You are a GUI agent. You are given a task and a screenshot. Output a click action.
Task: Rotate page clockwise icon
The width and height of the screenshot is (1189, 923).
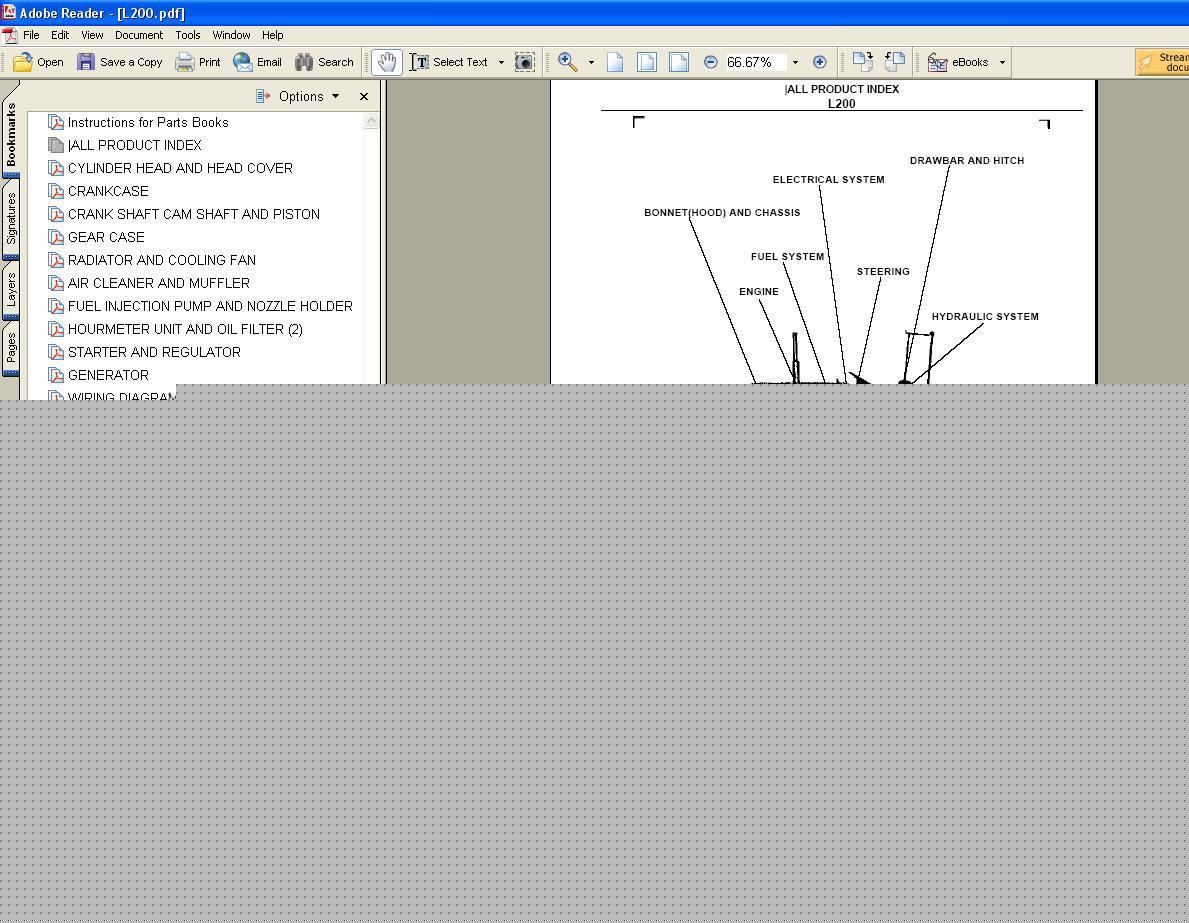point(863,62)
